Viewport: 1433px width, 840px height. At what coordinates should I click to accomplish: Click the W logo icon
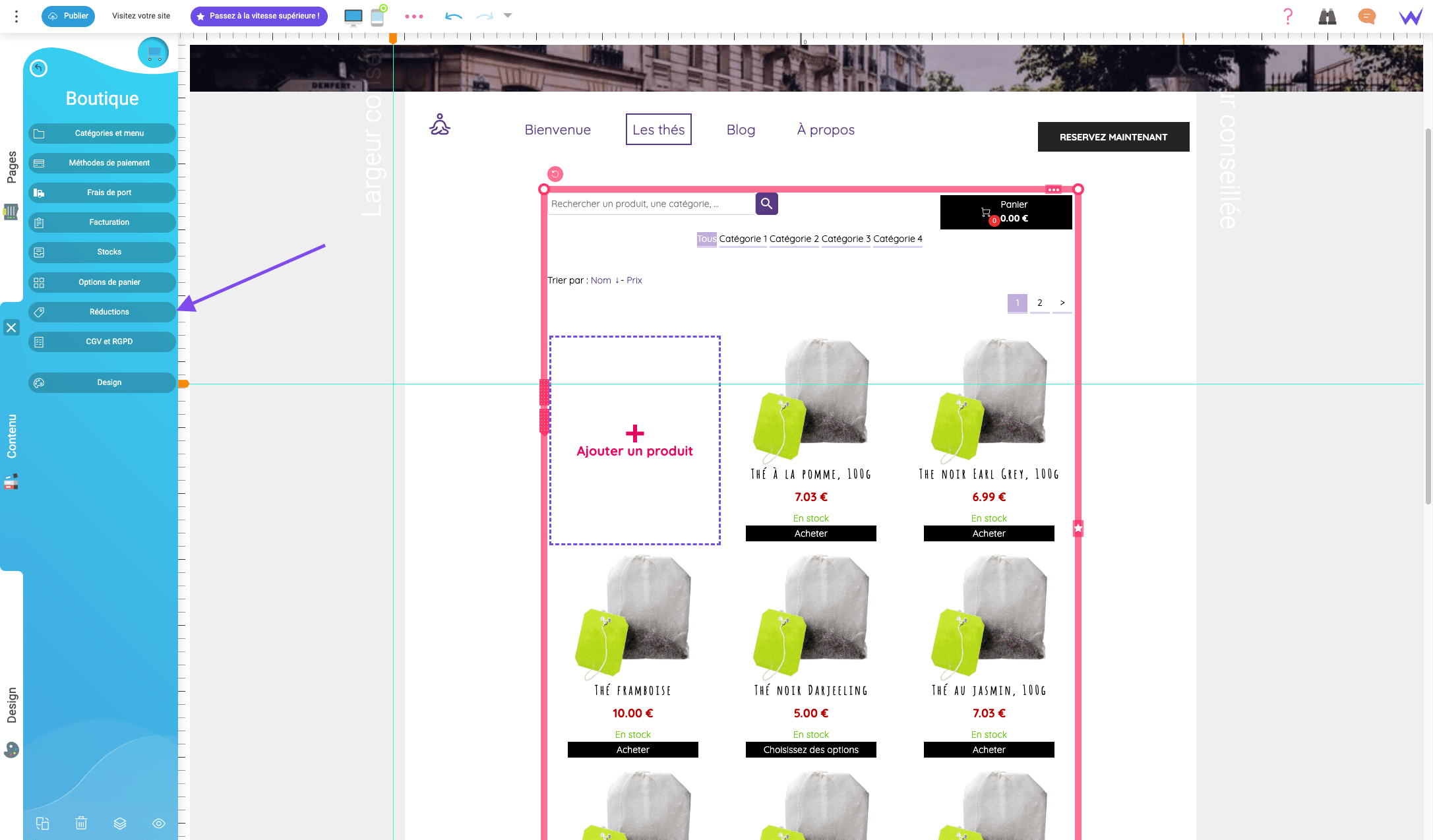[1411, 16]
